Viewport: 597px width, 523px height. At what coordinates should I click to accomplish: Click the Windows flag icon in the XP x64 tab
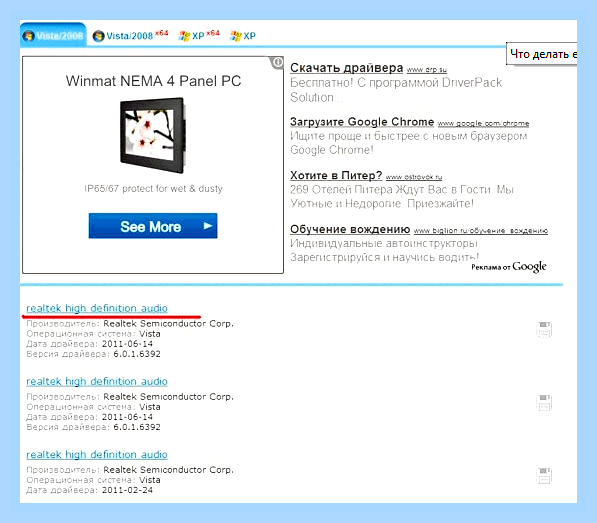[184, 36]
